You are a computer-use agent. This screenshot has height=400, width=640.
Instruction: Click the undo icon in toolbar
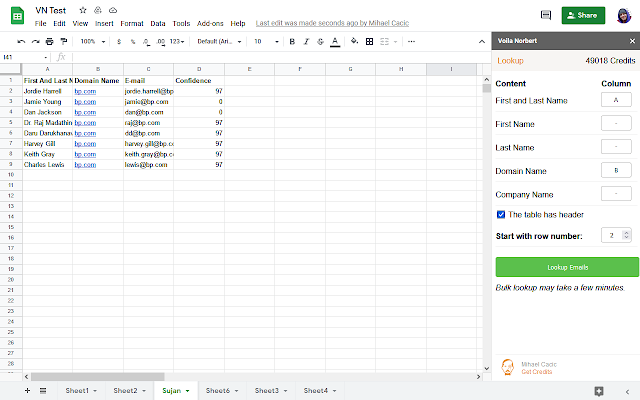coord(21,41)
